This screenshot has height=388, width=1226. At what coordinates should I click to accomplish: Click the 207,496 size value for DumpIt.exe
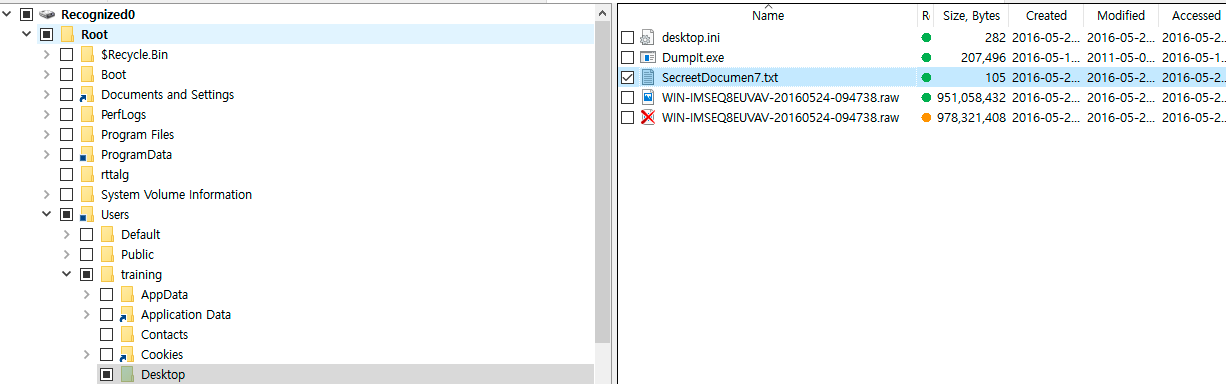pos(982,58)
